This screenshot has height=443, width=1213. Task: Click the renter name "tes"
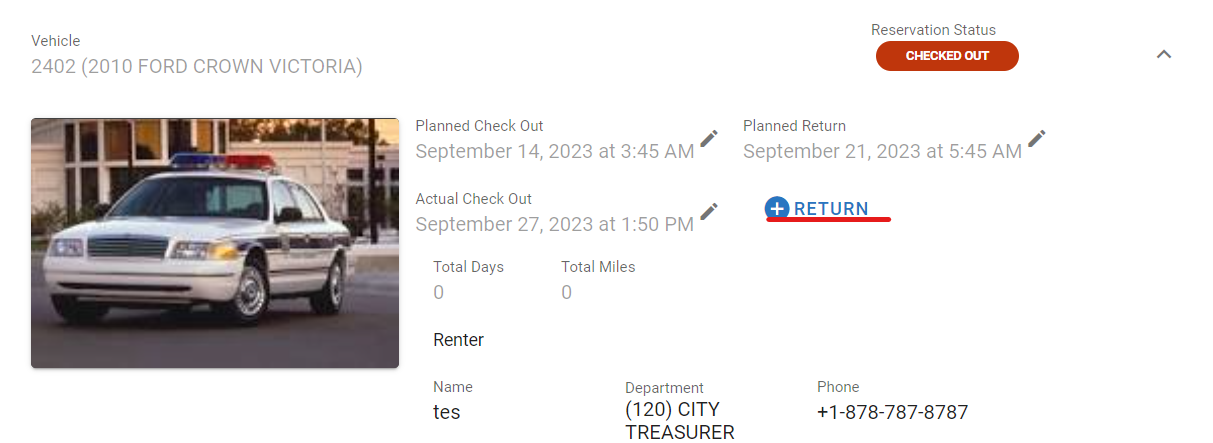446,412
